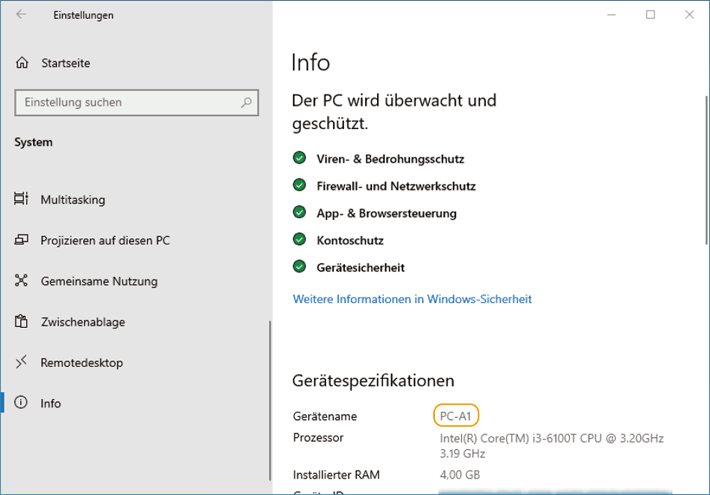Image resolution: width=710 pixels, height=495 pixels.
Task: Open Weitere Informationen in Windows-Sicherheit link
Action: coord(412,299)
